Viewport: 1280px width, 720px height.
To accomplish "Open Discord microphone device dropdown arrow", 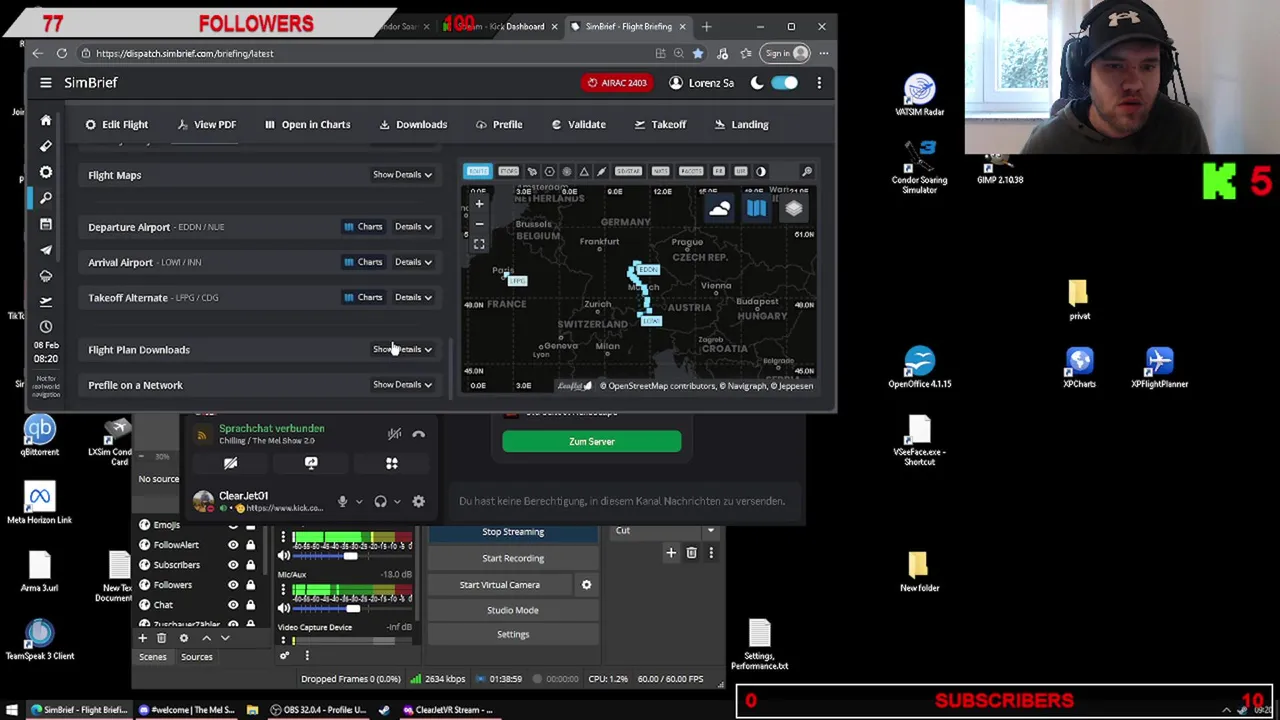I will (x=359, y=502).
